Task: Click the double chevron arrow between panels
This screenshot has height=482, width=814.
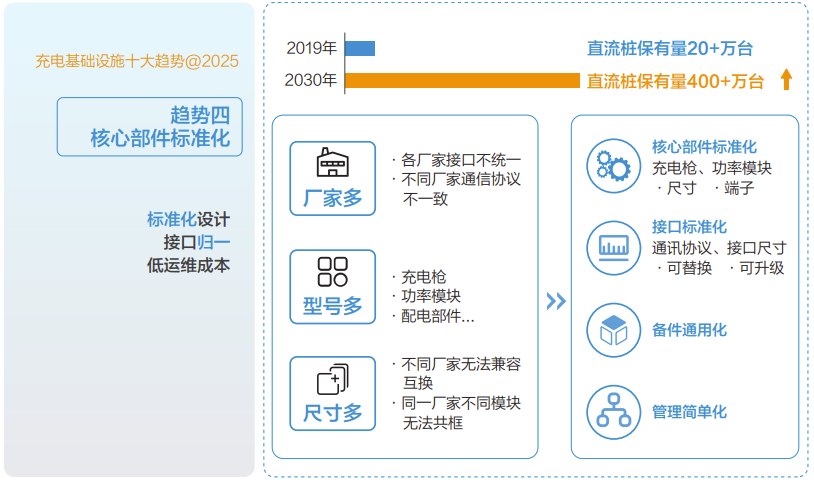Action: click(x=556, y=301)
